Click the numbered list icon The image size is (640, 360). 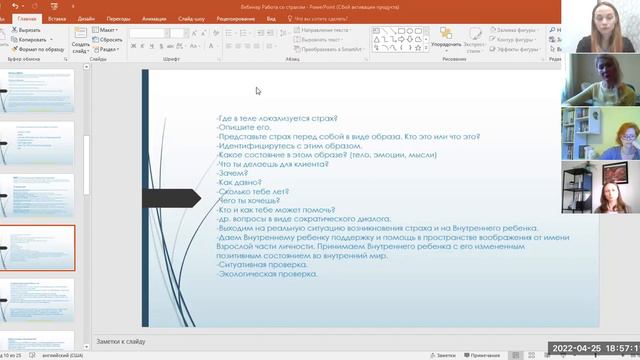[244, 33]
